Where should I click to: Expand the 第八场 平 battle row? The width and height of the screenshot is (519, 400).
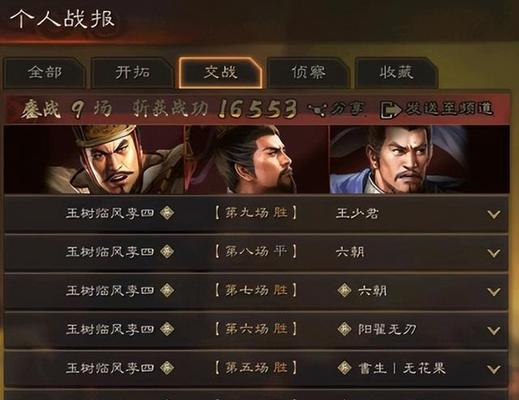(494, 253)
